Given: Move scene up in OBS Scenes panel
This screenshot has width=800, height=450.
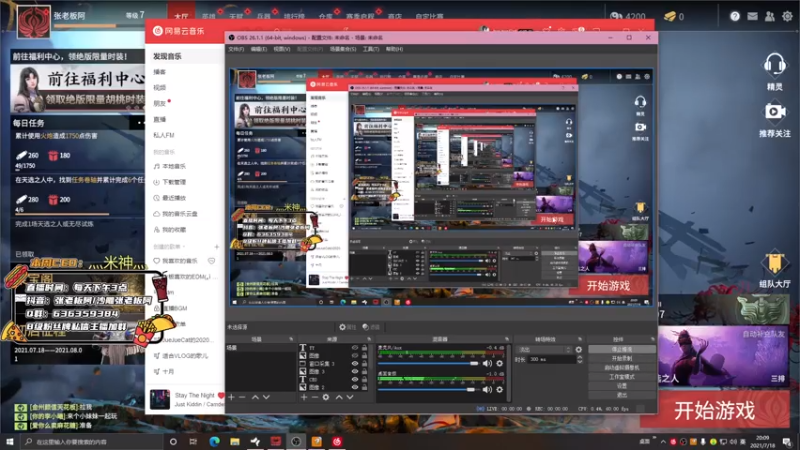Looking at the screenshot, I should coord(255,397).
